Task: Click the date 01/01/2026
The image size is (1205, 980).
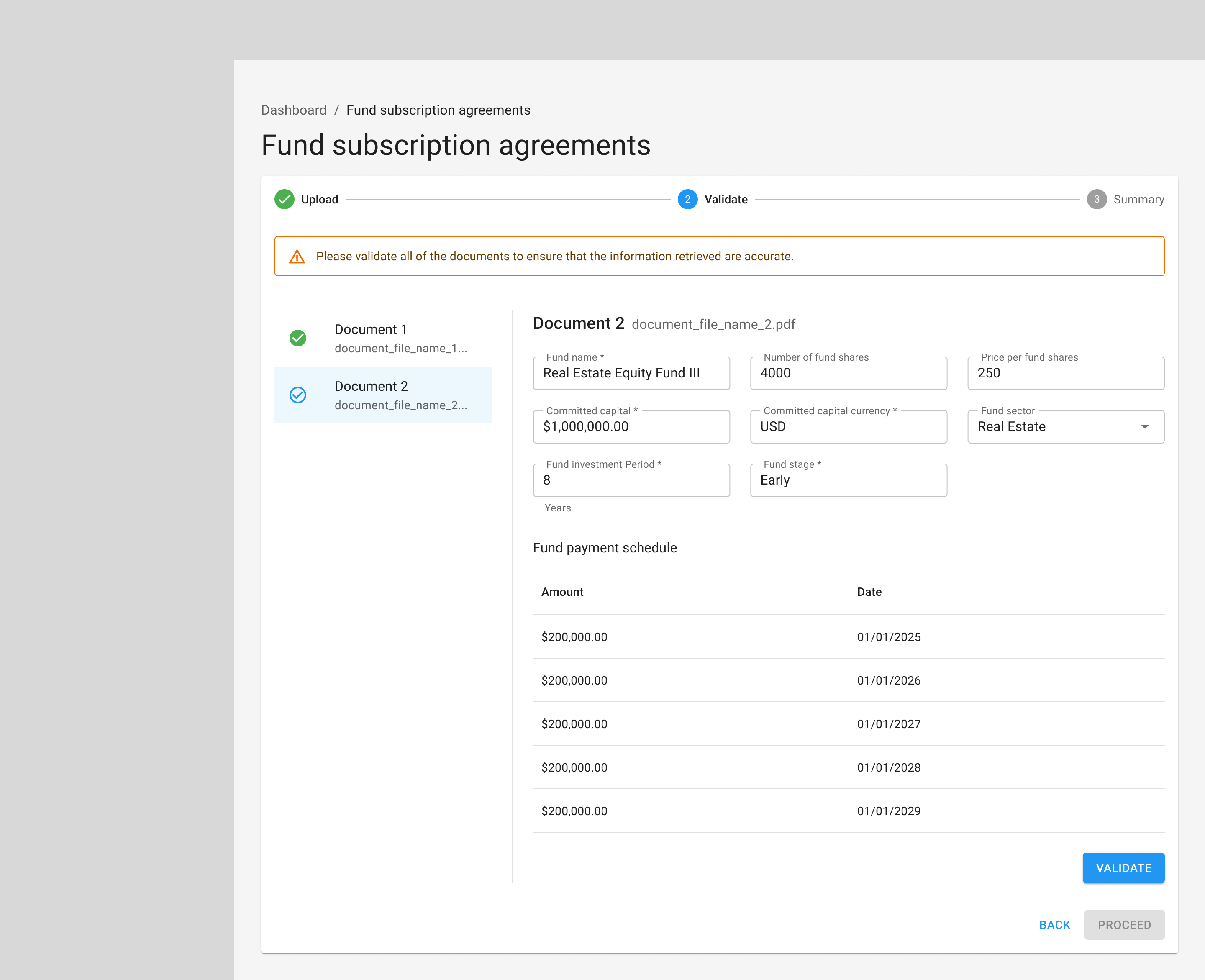Action: (888, 680)
